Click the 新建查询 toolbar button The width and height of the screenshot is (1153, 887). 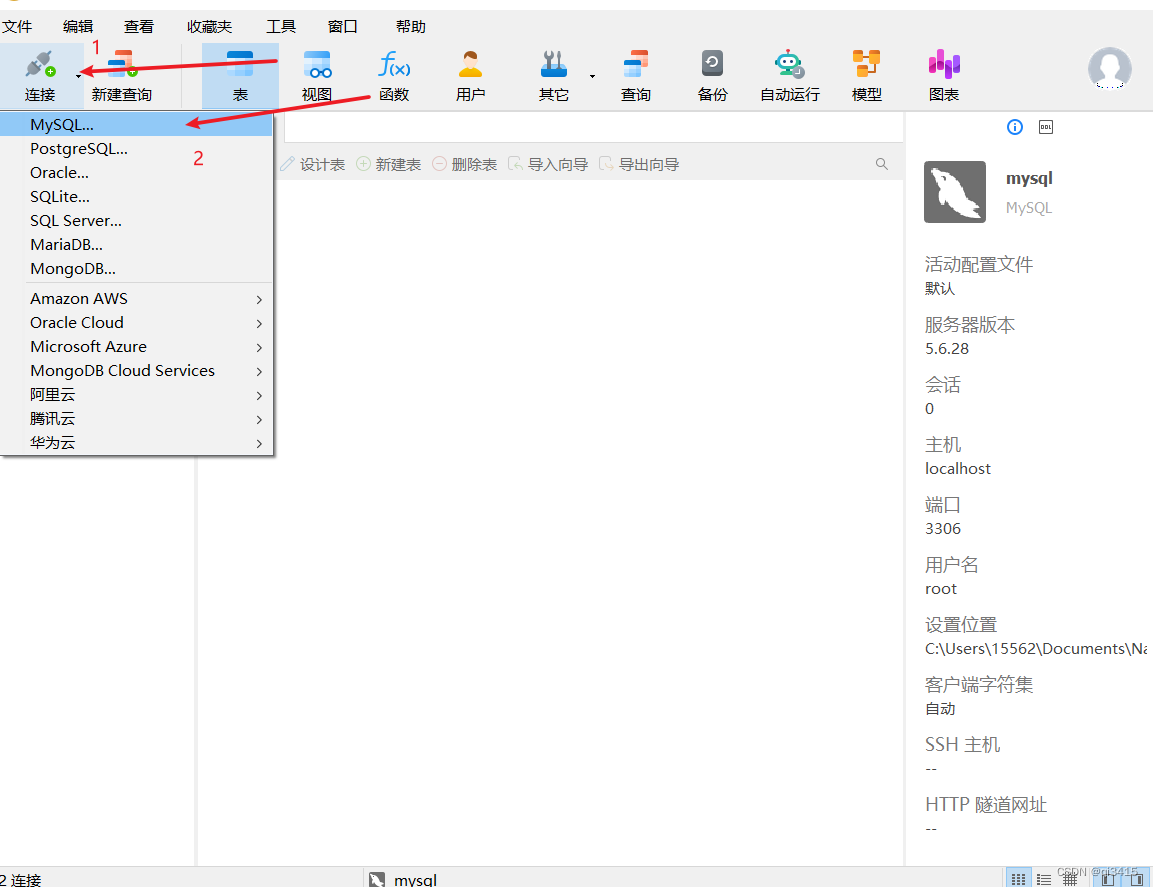pyautogui.click(x=121, y=76)
